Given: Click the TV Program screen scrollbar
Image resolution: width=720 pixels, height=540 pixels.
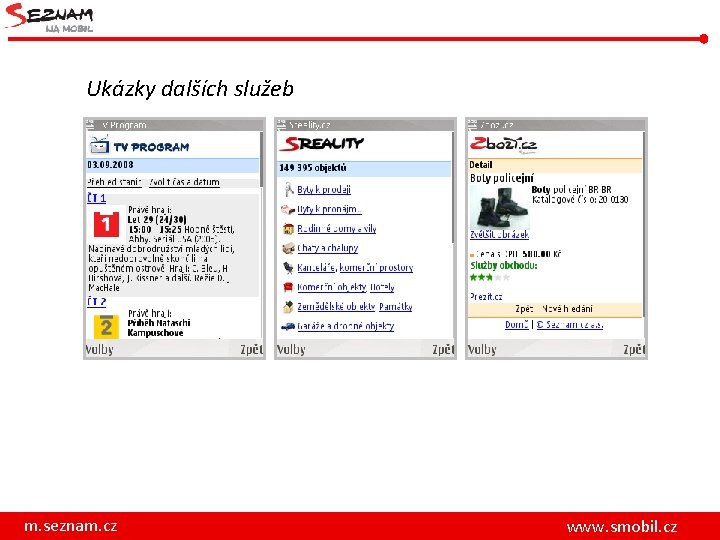Looking at the screenshot, I should (x=261, y=160).
